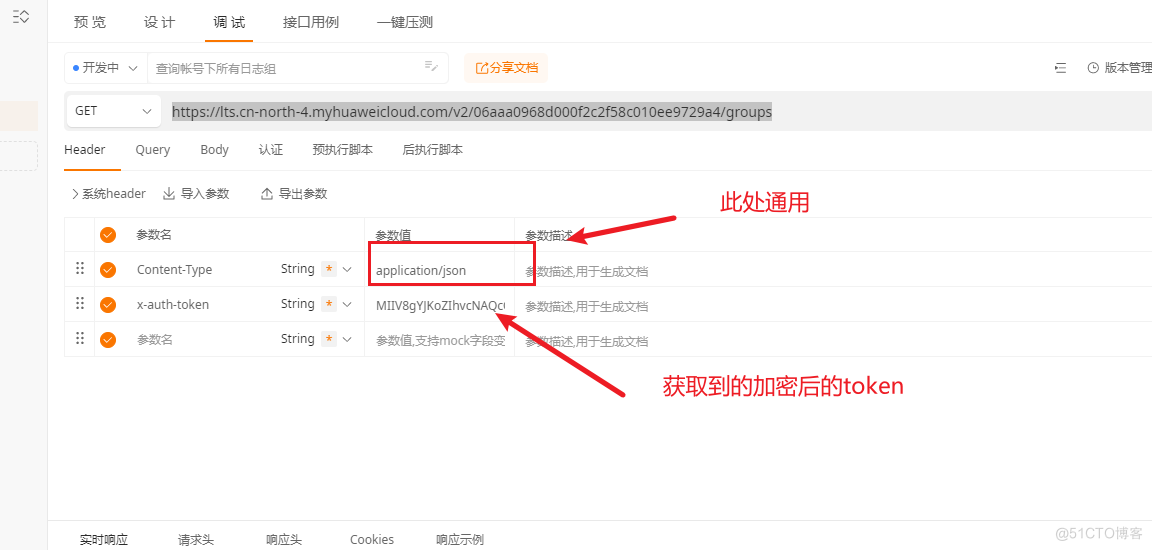Select the Header tab

(x=84, y=150)
